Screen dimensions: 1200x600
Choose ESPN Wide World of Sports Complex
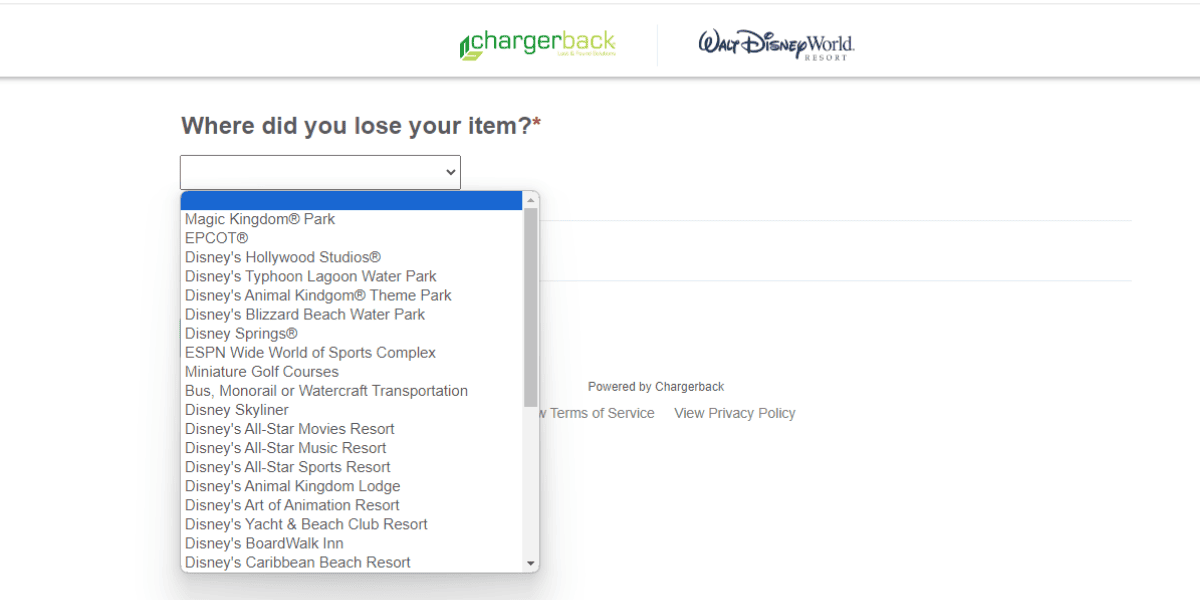click(352, 352)
